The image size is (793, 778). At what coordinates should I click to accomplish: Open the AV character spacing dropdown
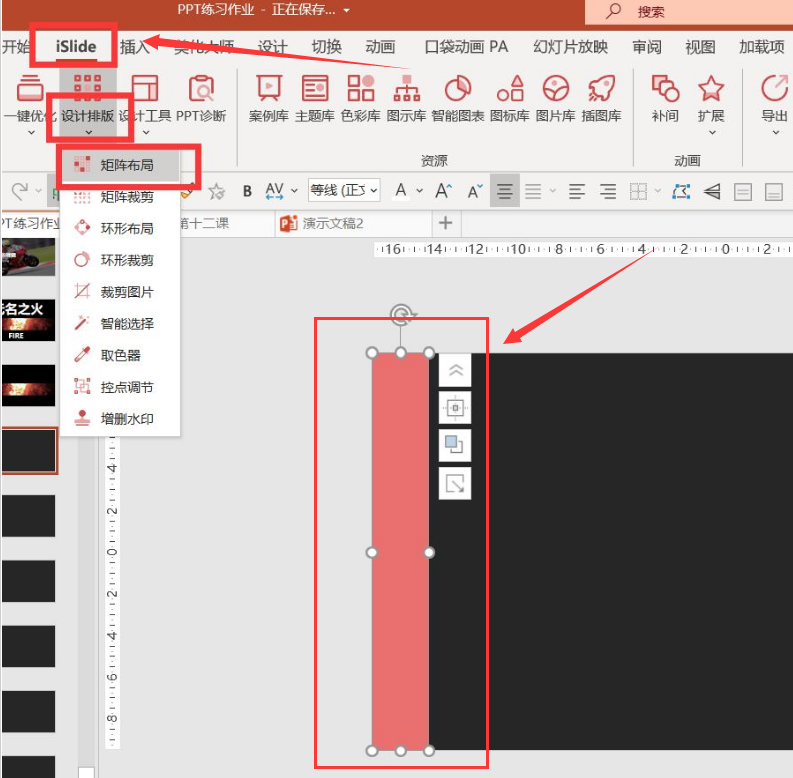[294, 191]
